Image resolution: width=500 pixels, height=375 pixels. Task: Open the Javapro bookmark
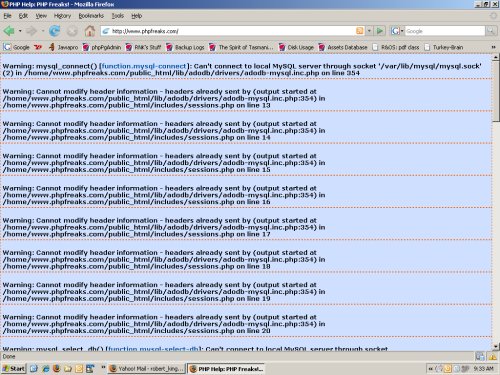pyautogui.click(x=63, y=47)
